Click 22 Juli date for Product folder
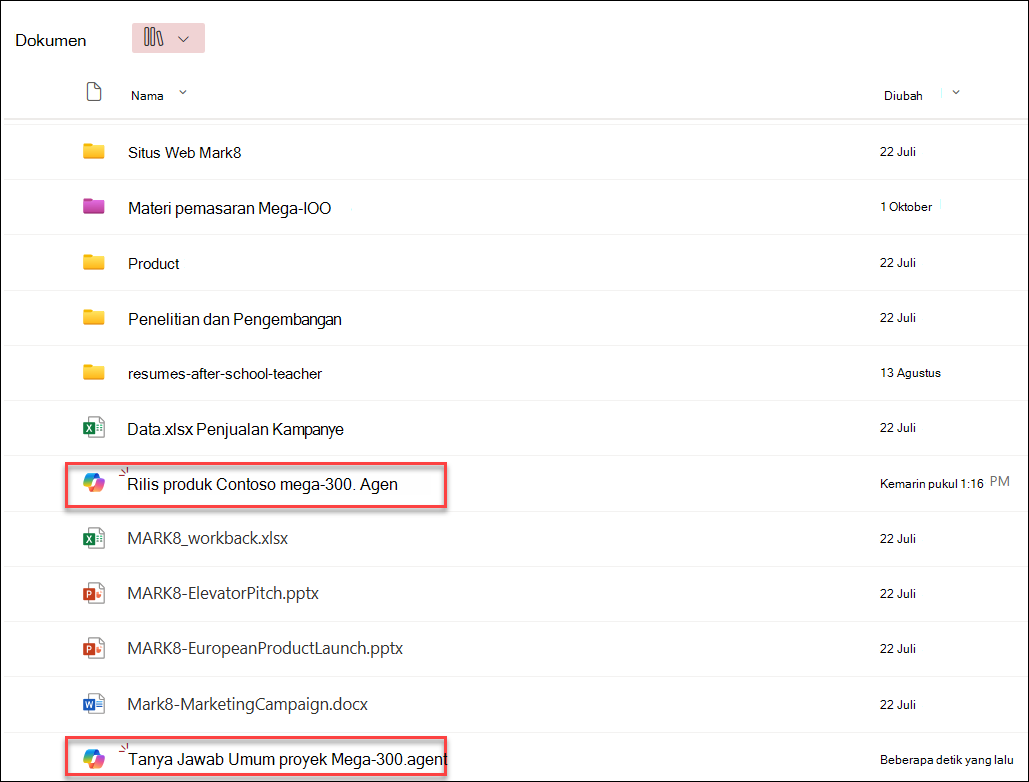Image resolution: width=1029 pixels, height=782 pixels. tap(898, 262)
